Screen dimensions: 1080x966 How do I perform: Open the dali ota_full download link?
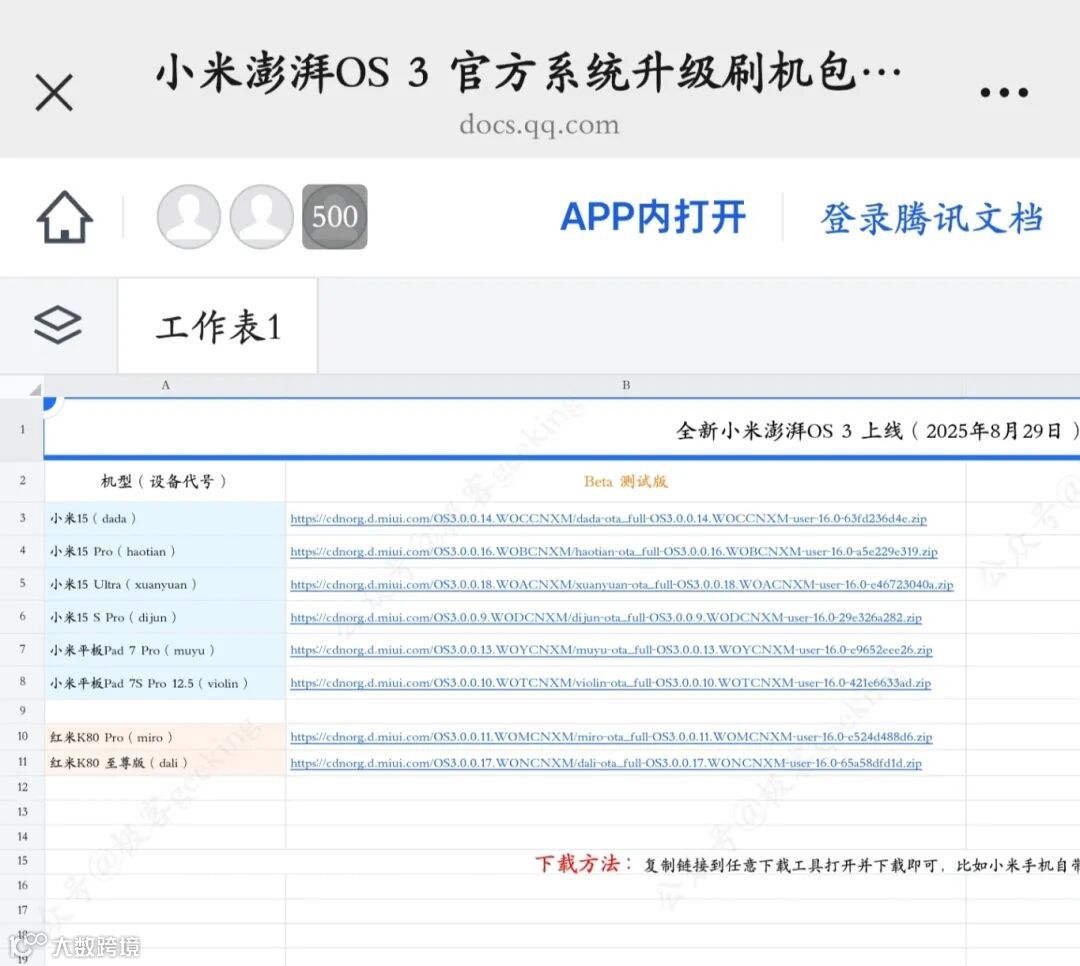(x=605, y=763)
